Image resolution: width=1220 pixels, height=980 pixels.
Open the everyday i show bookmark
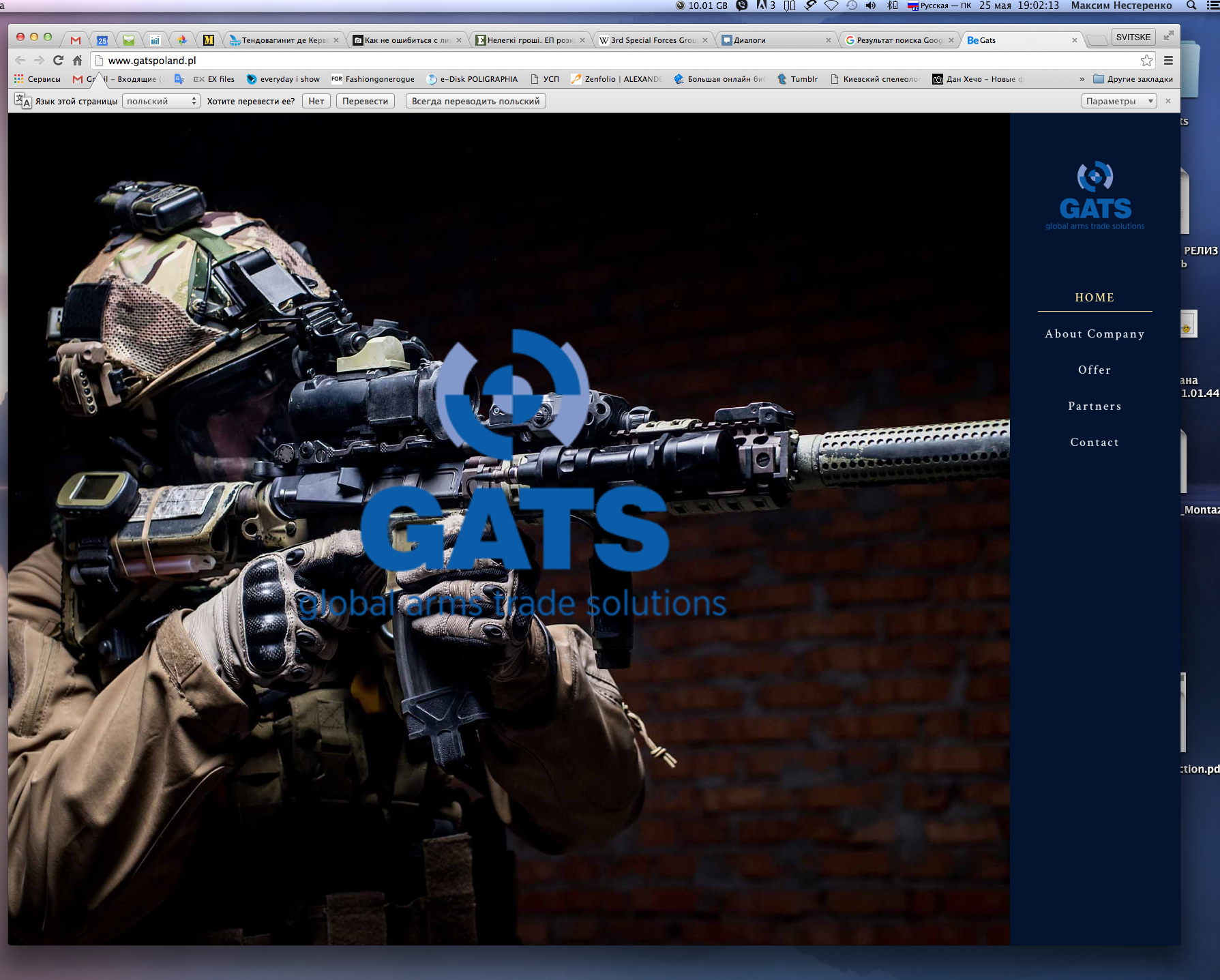click(x=283, y=79)
